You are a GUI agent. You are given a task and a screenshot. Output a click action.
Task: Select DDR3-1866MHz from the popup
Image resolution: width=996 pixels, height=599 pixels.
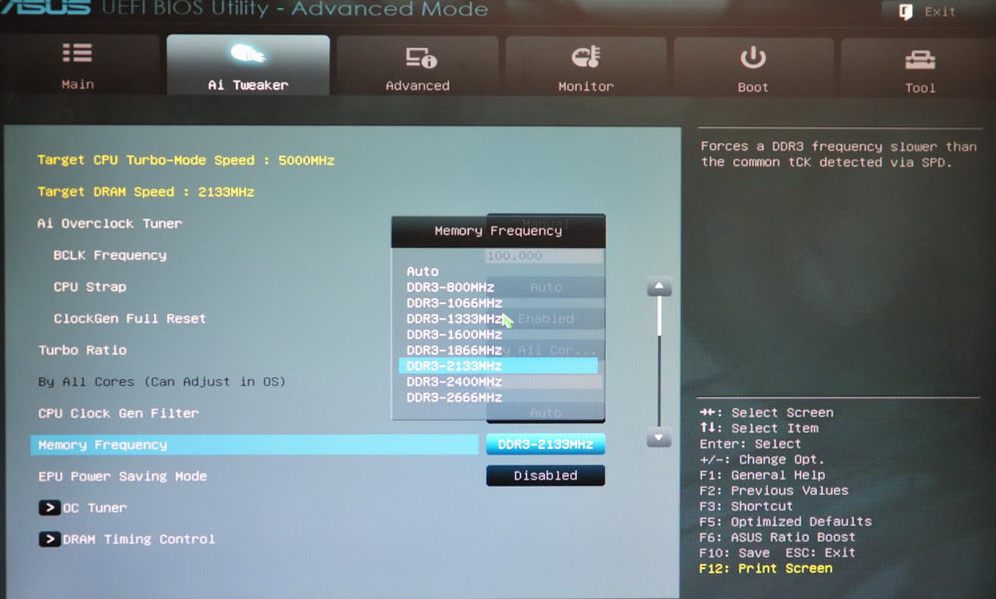point(454,351)
